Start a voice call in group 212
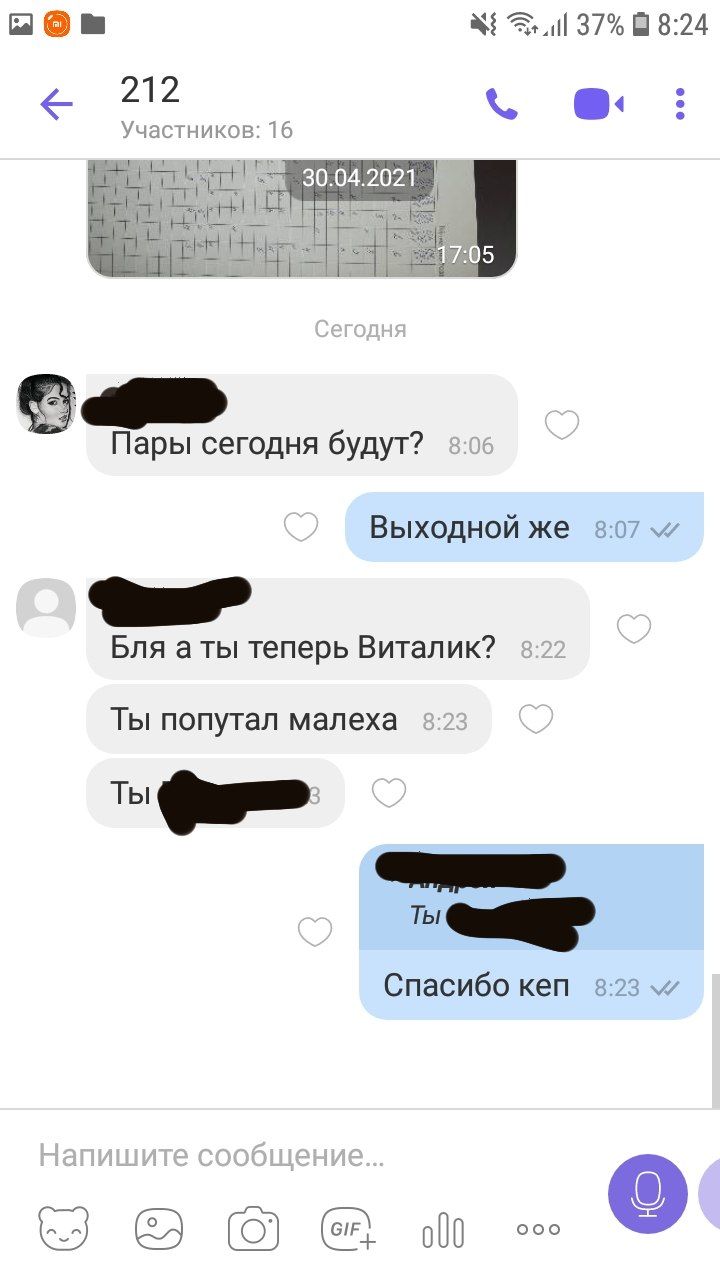Viewport: 720px width, 1280px height. tap(502, 104)
